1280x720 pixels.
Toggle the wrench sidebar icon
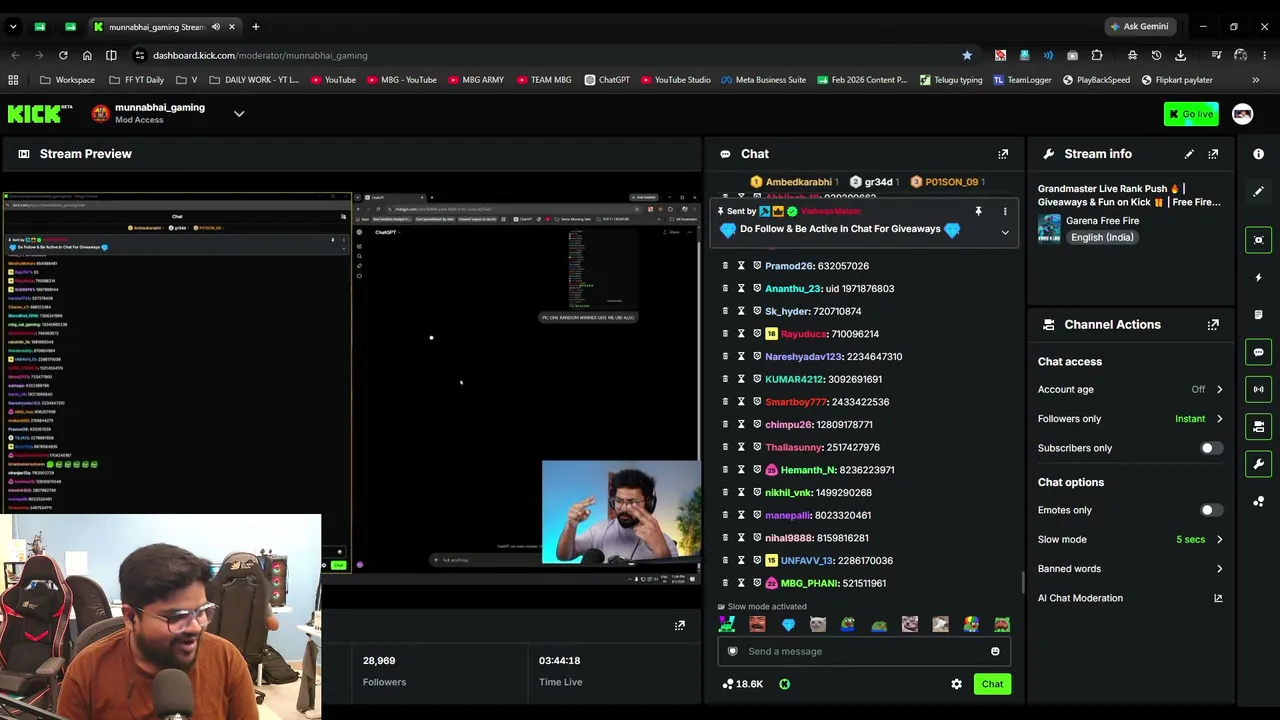1259,464
